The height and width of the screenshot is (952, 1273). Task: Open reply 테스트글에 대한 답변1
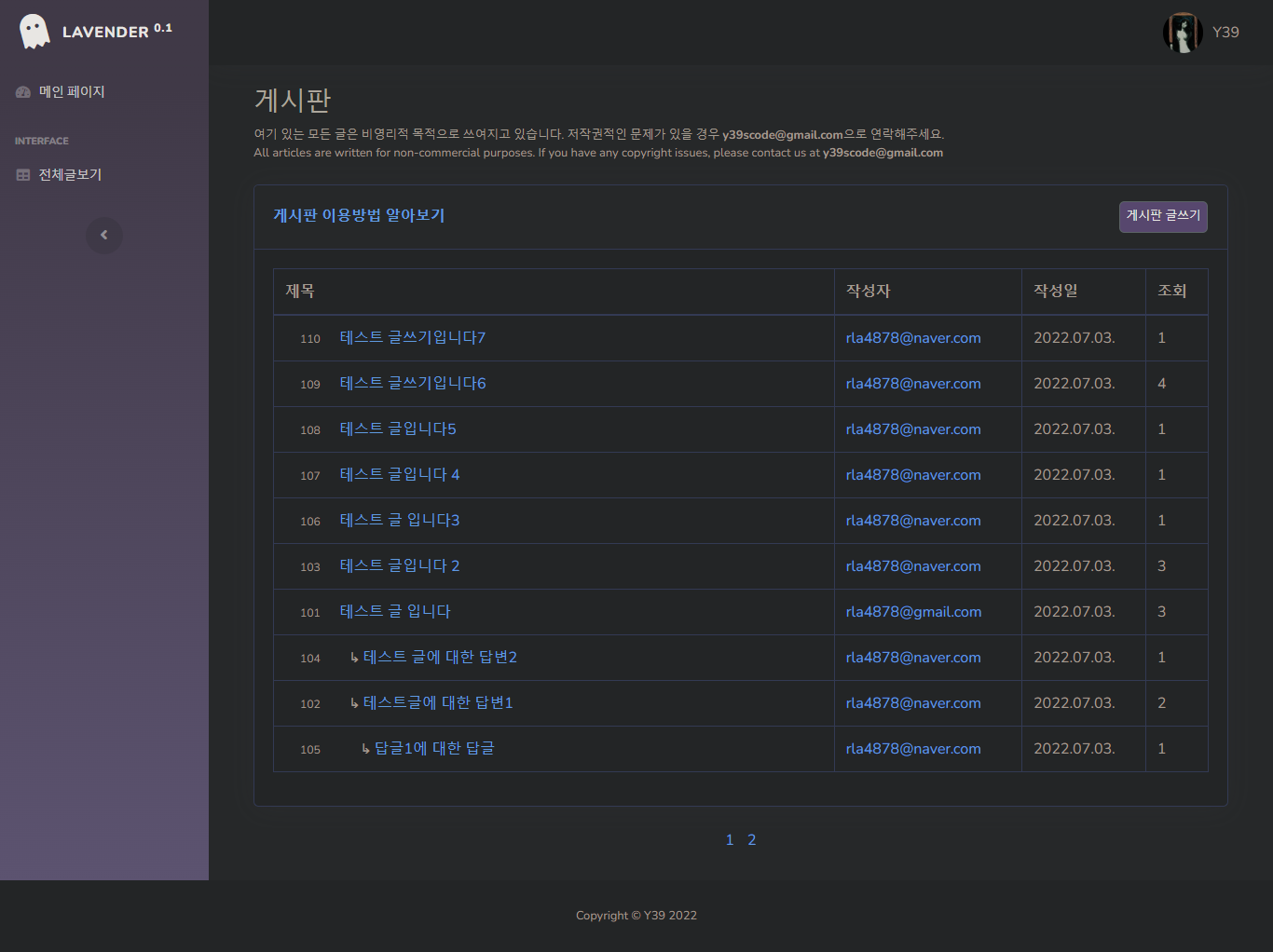point(438,703)
